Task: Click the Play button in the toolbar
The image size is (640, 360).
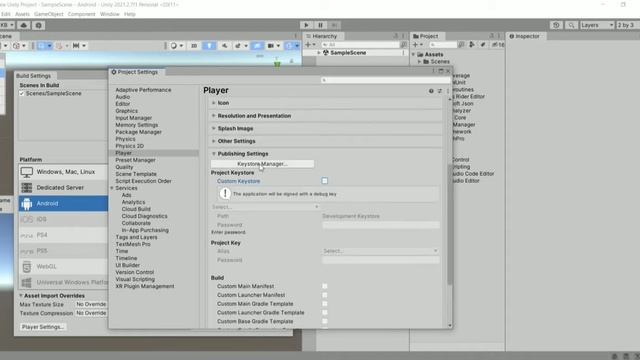Action: (306, 25)
